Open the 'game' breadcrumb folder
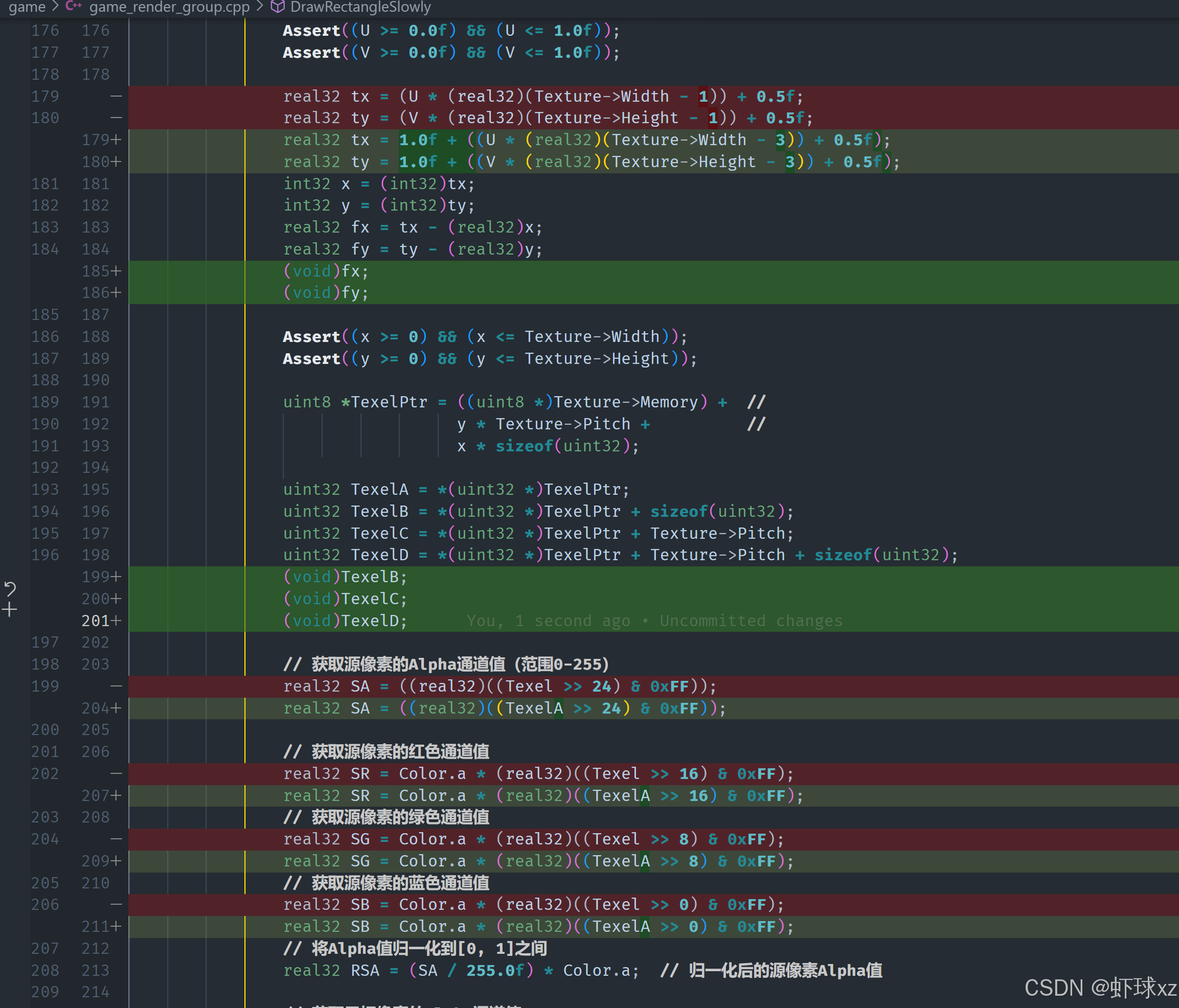The width and height of the screenshot is (1179, 1008). point(27,7)
